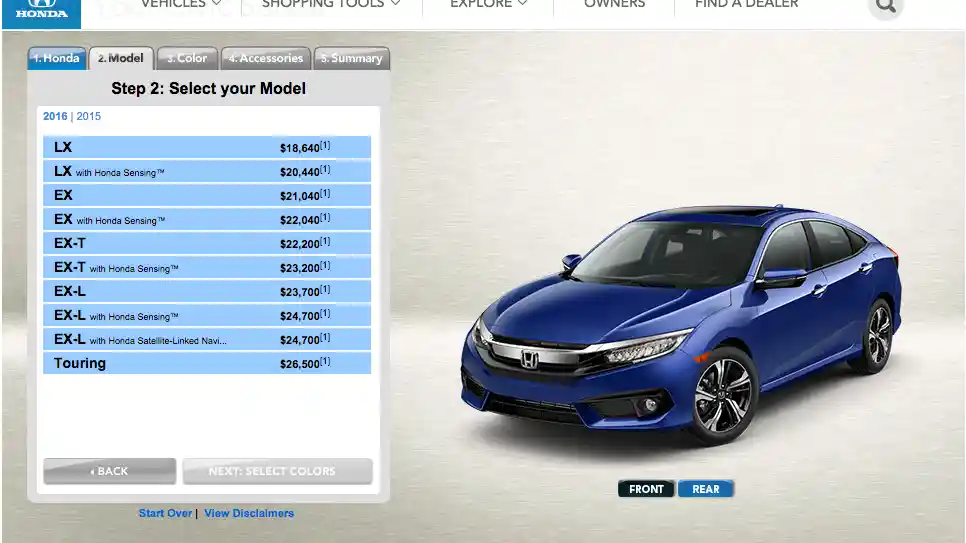Choose the EX-L trim at $23,700

207,292
